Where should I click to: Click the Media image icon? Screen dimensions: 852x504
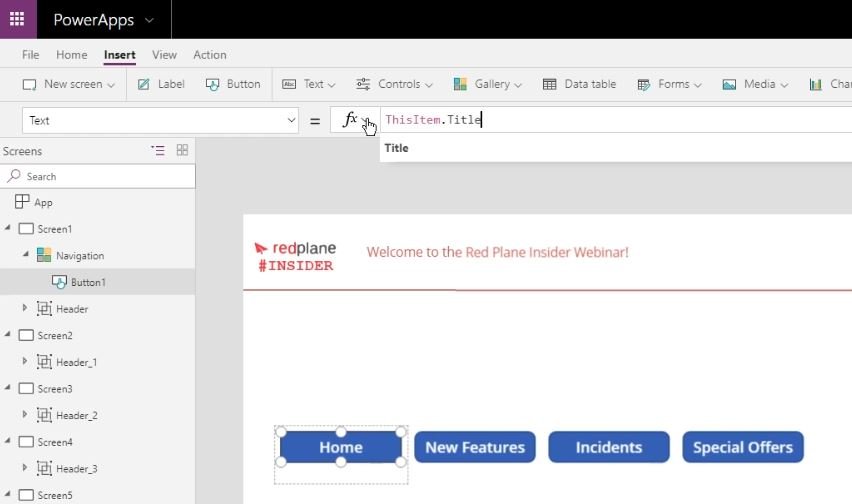point(729,85)
